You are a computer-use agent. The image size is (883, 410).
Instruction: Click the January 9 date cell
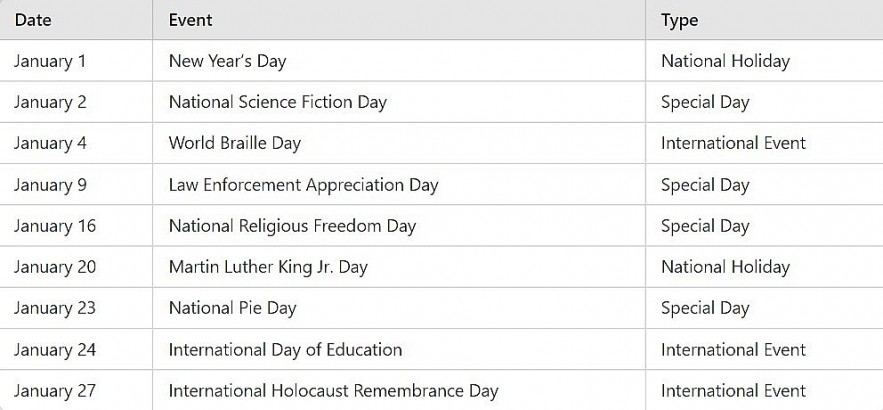click(x=50, y=185)
